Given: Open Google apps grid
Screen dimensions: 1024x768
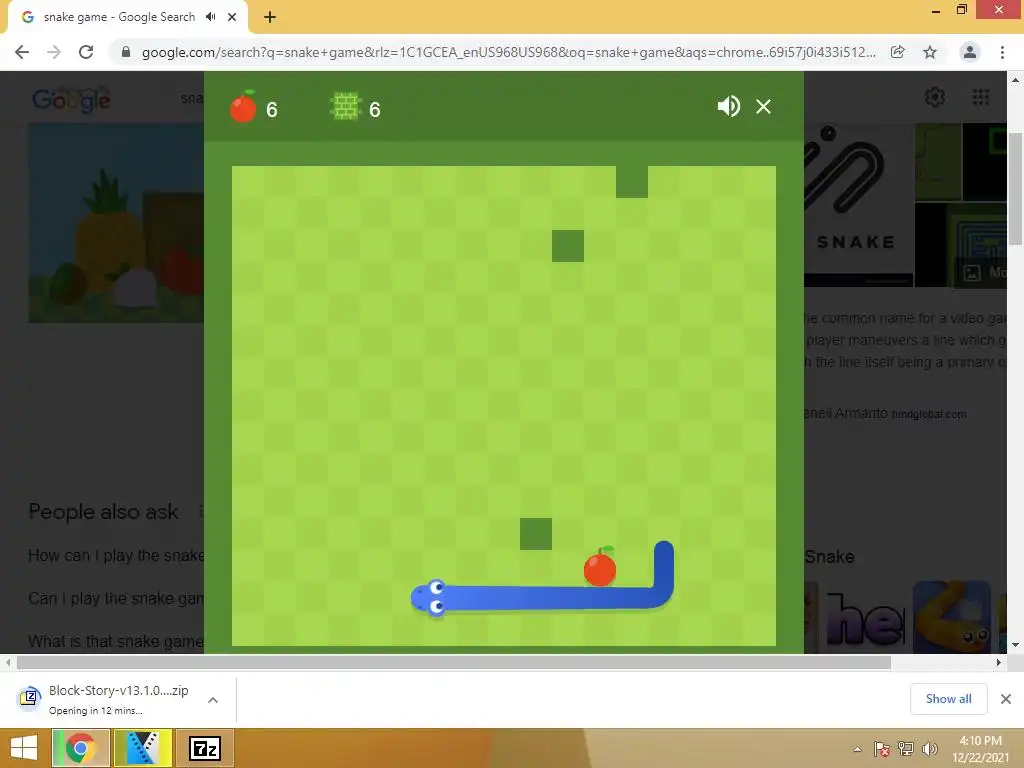Looking at the screenshot, I should [980, 97].
